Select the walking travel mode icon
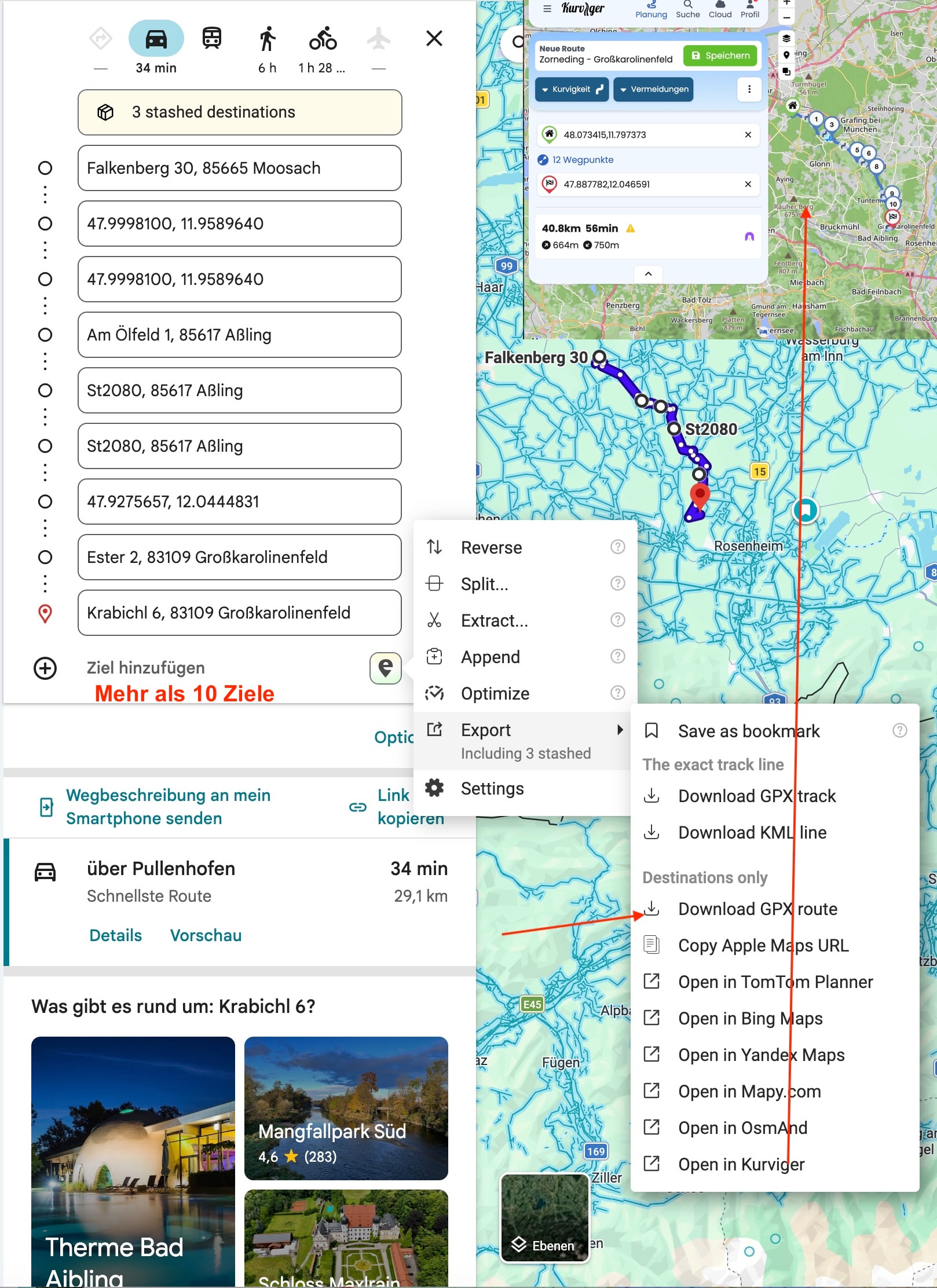Screen dimensions: 937x1288 pos(267,39)
